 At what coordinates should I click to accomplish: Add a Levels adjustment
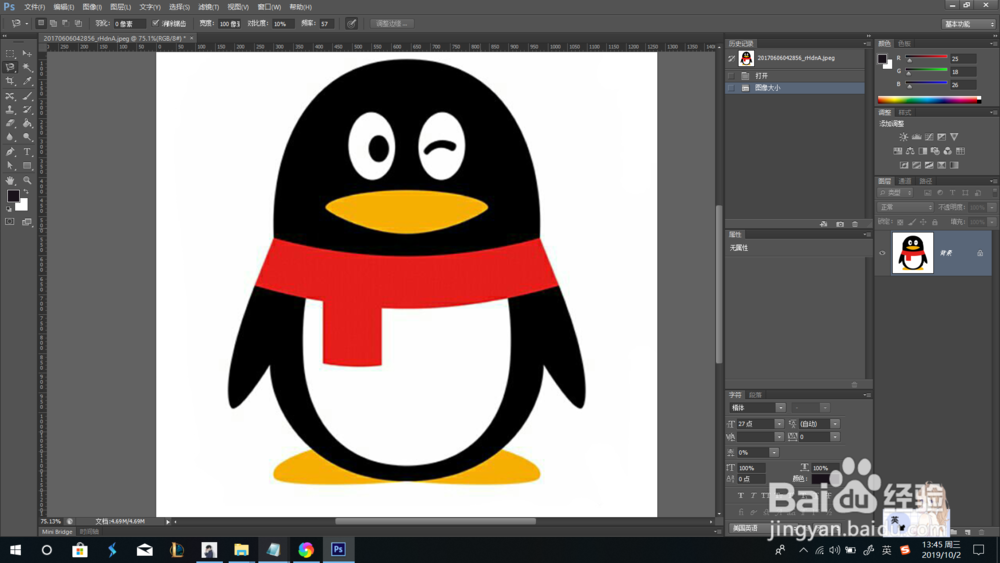(916, 137)
